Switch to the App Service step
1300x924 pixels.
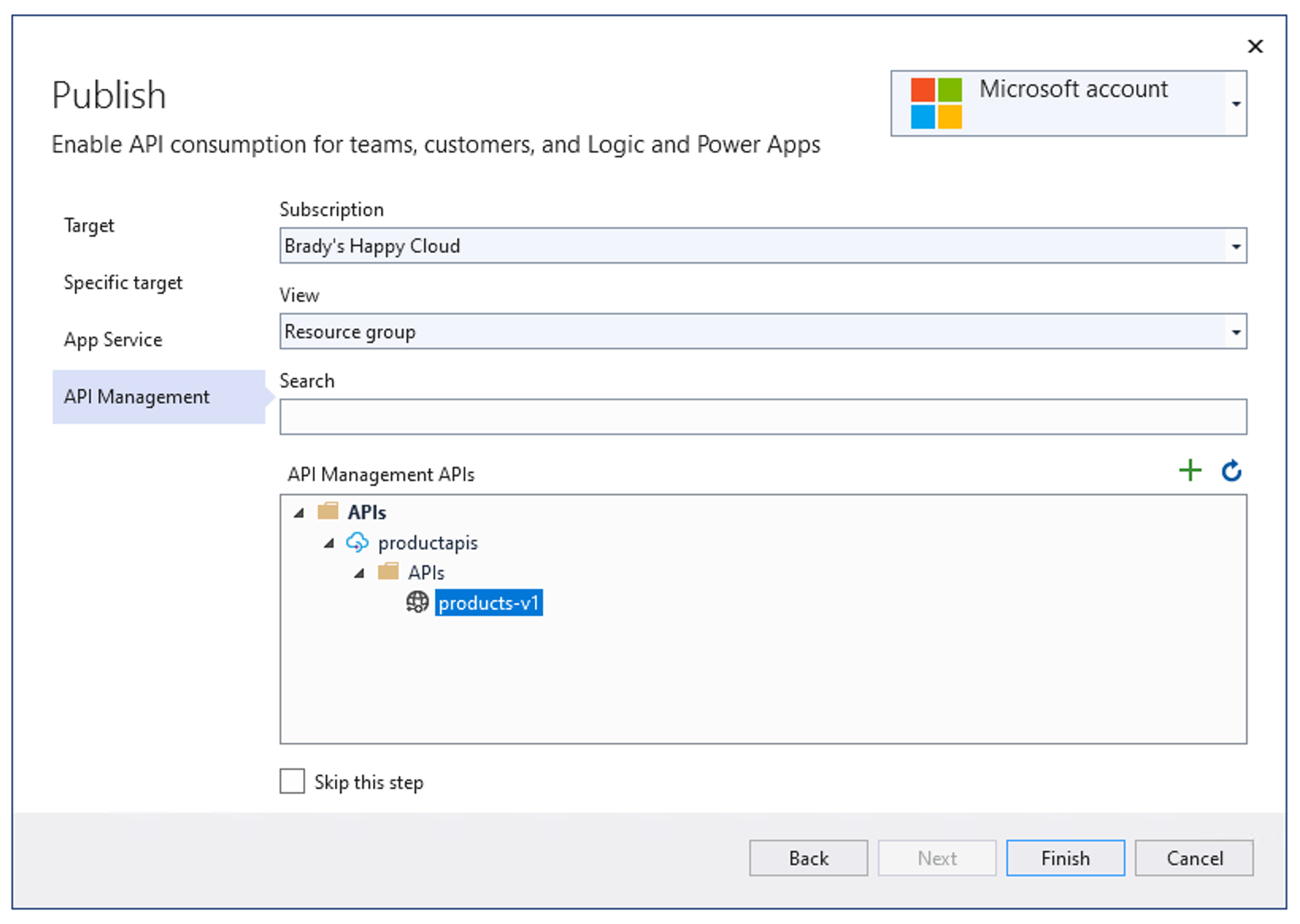(x=113, y=339)
